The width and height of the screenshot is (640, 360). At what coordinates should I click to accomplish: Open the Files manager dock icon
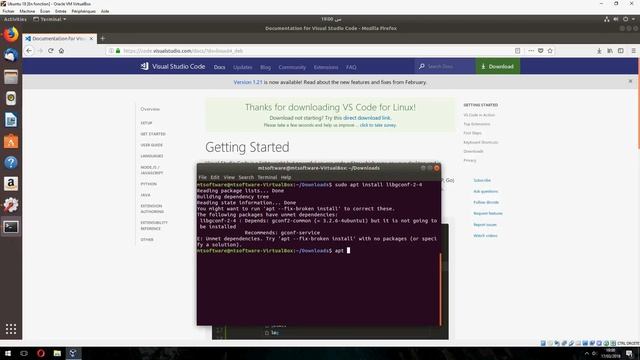(11, 77)
